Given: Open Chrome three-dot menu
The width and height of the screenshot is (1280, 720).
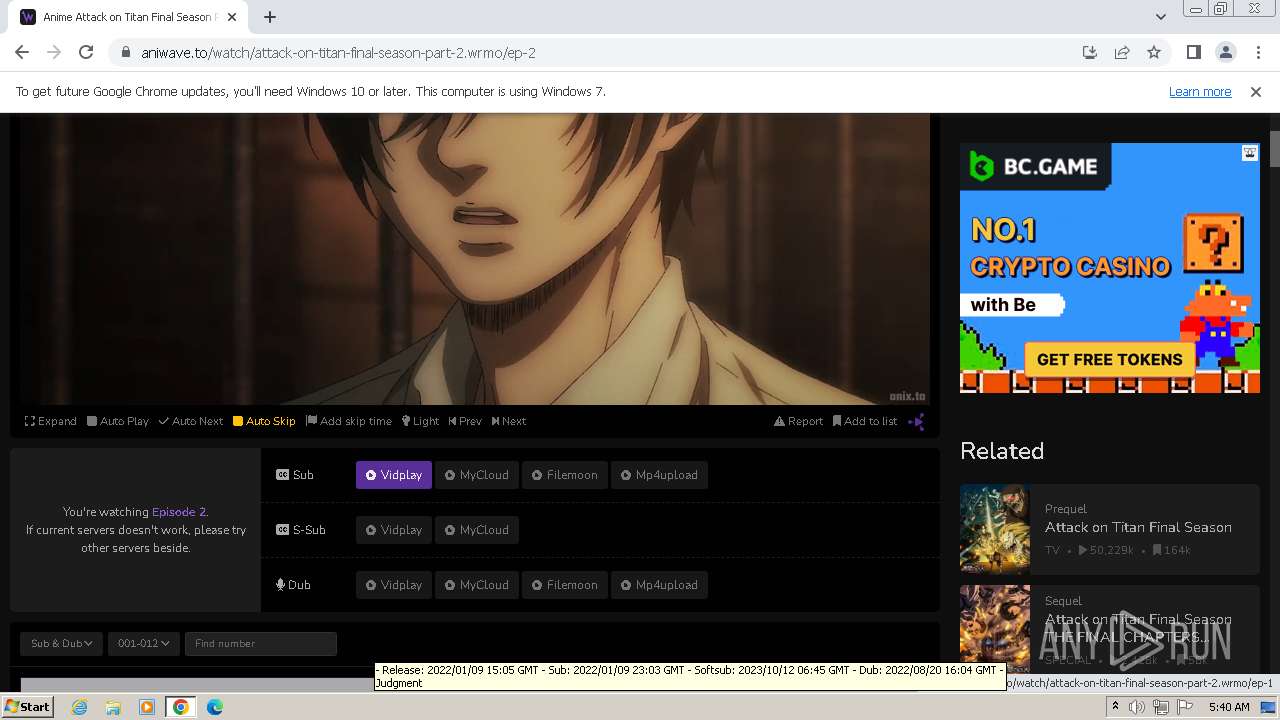Looking at the screenshot, I should 1257,52.
